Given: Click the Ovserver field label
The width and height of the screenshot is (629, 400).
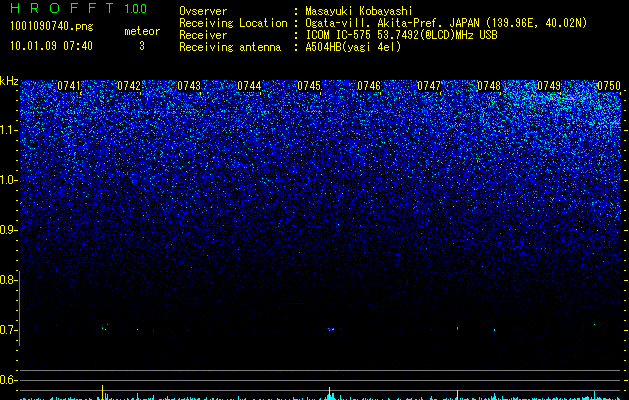Looking at the screenshot, I should (203, 11).
